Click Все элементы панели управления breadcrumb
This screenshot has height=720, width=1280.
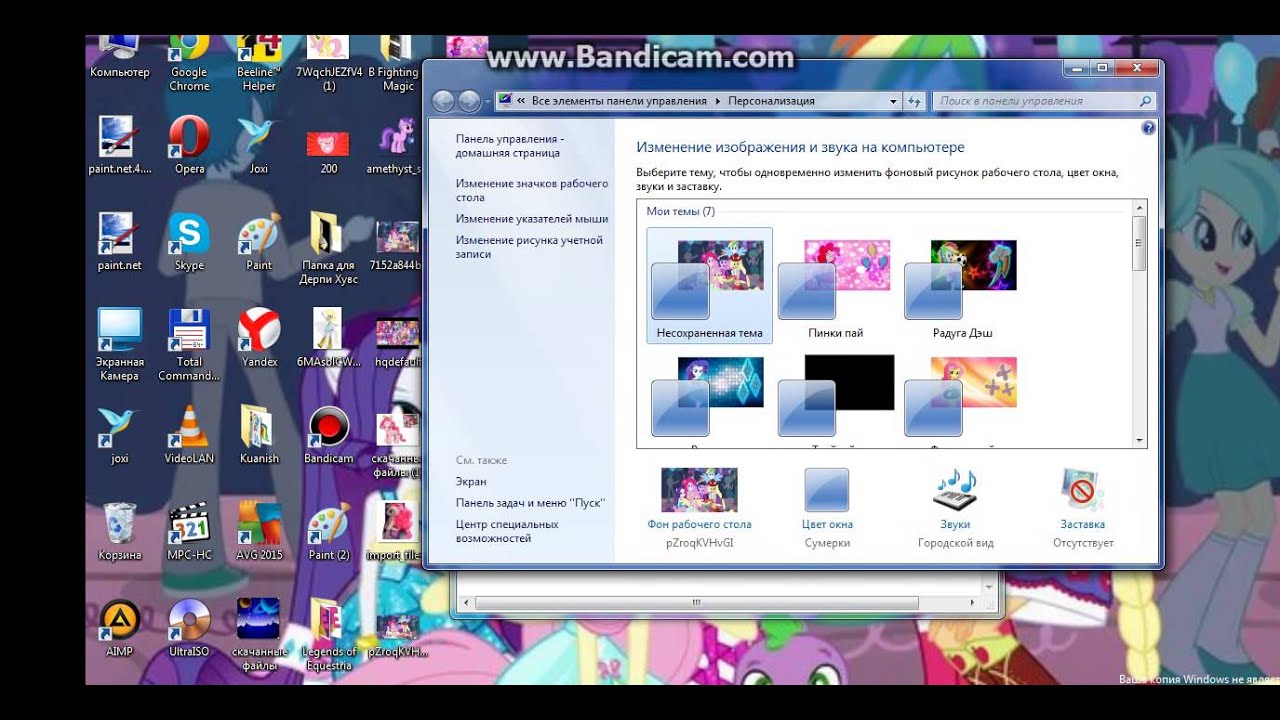(x=619, y=101)
